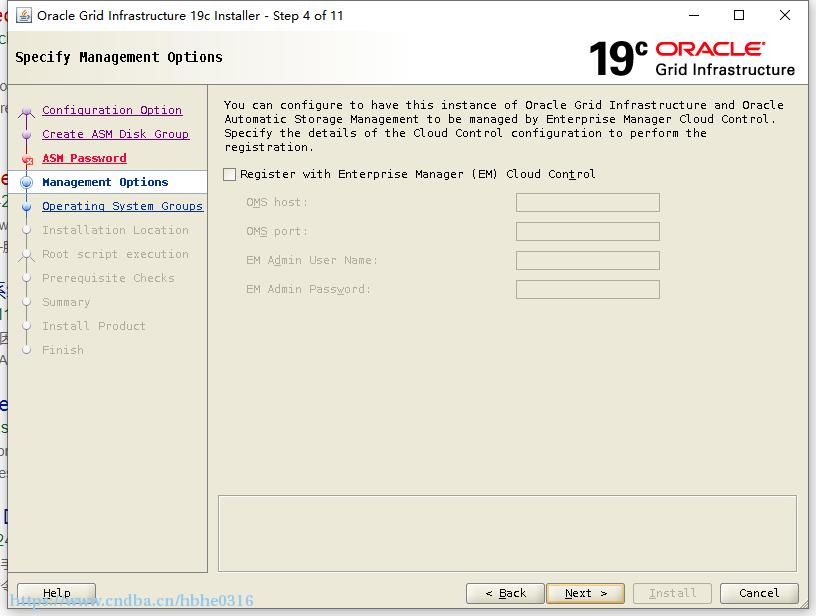Open installer Help
816x616 pixels.
[56, 593]
